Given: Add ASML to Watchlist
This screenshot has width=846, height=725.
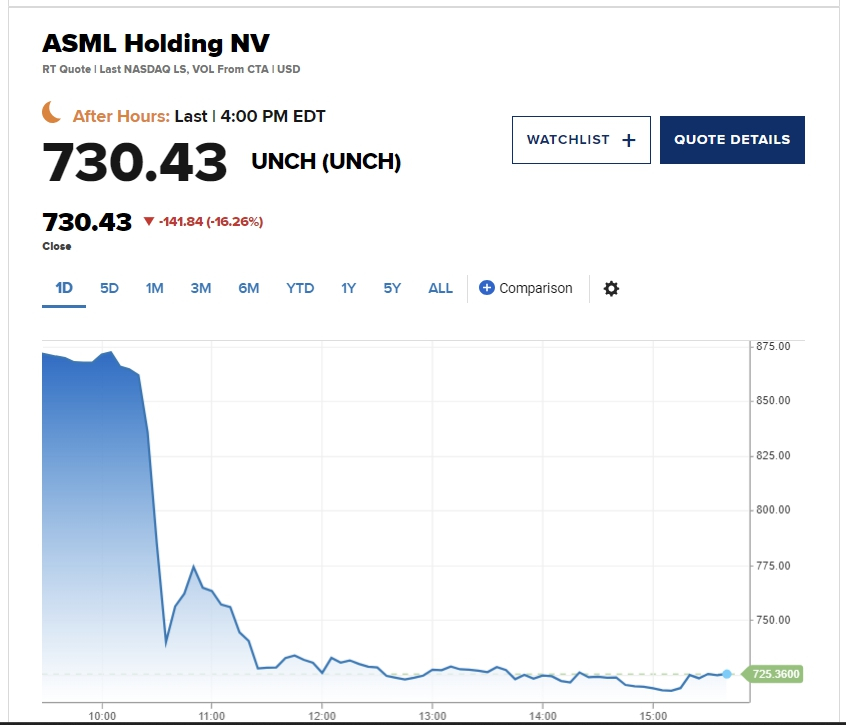Looking at the screenshot, I should point(581,140).
